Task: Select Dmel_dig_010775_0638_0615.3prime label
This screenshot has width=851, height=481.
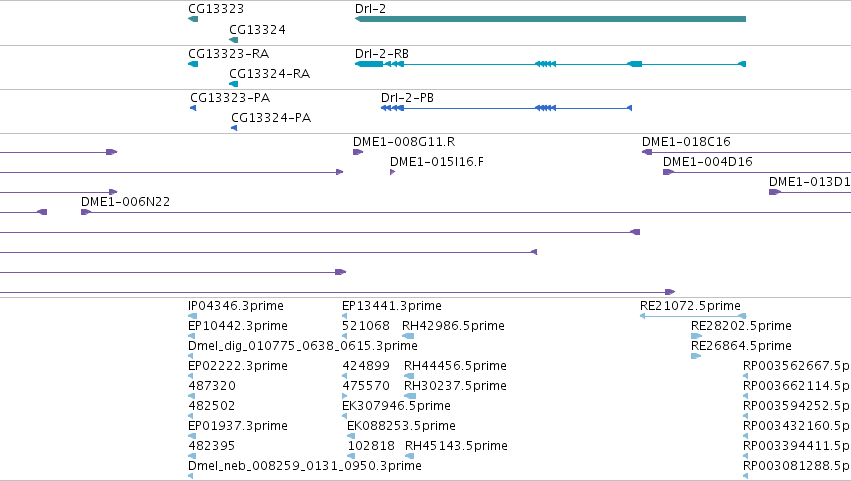Action: (303, 346)
